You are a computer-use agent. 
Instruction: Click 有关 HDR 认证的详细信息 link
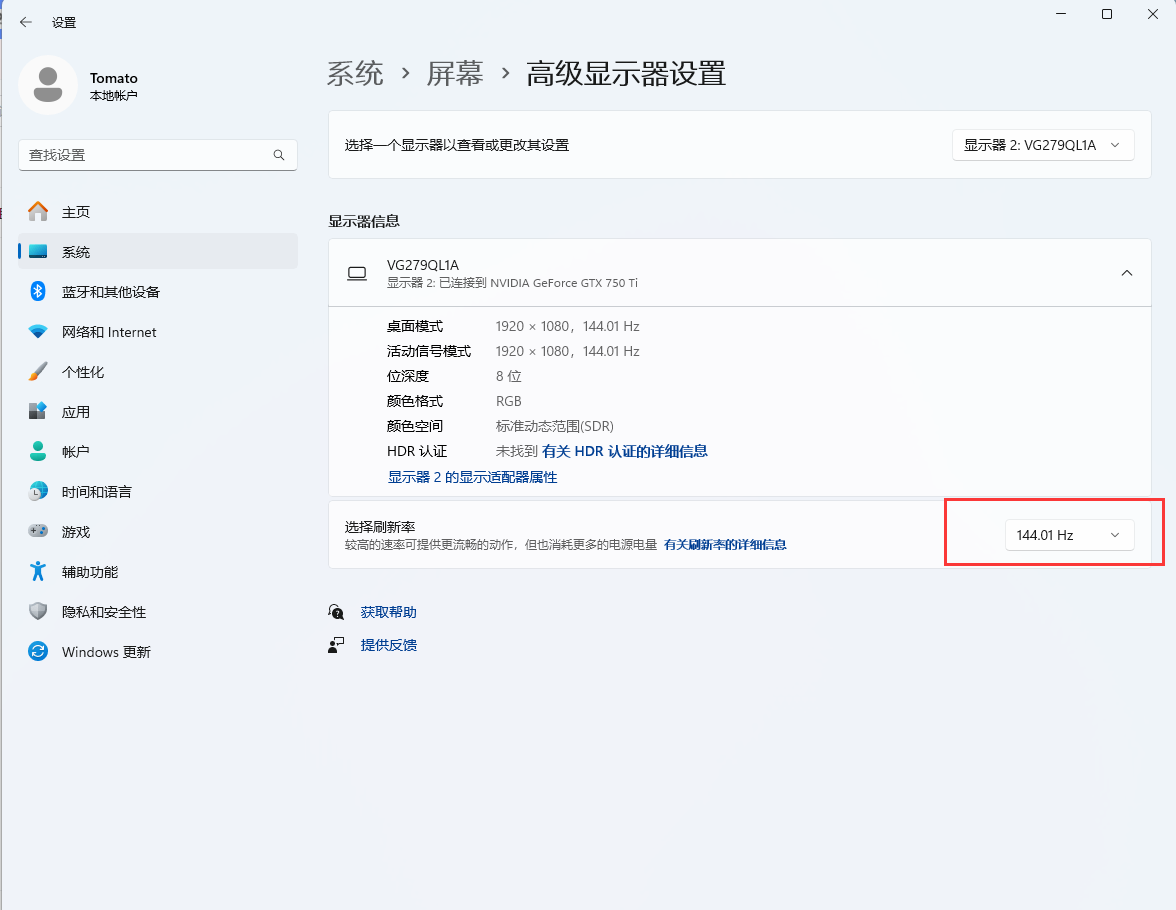624,451
